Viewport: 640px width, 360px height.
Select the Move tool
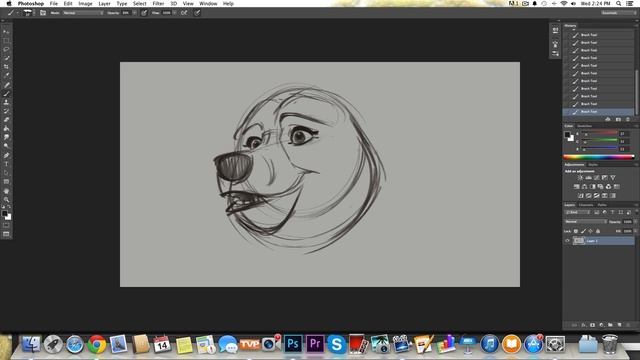[7, 32]
